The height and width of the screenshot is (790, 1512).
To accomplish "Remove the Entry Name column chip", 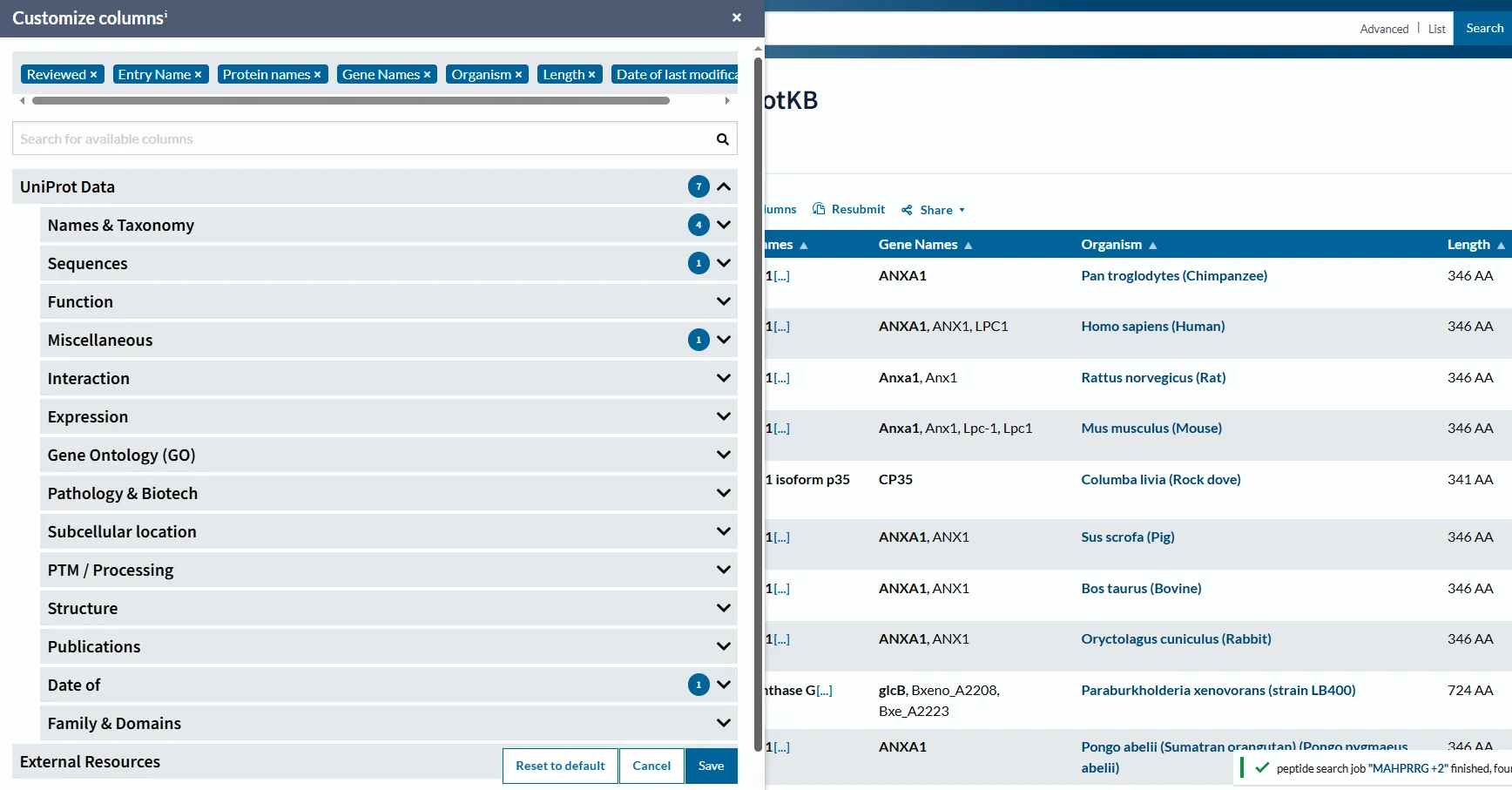I will 199,75.
